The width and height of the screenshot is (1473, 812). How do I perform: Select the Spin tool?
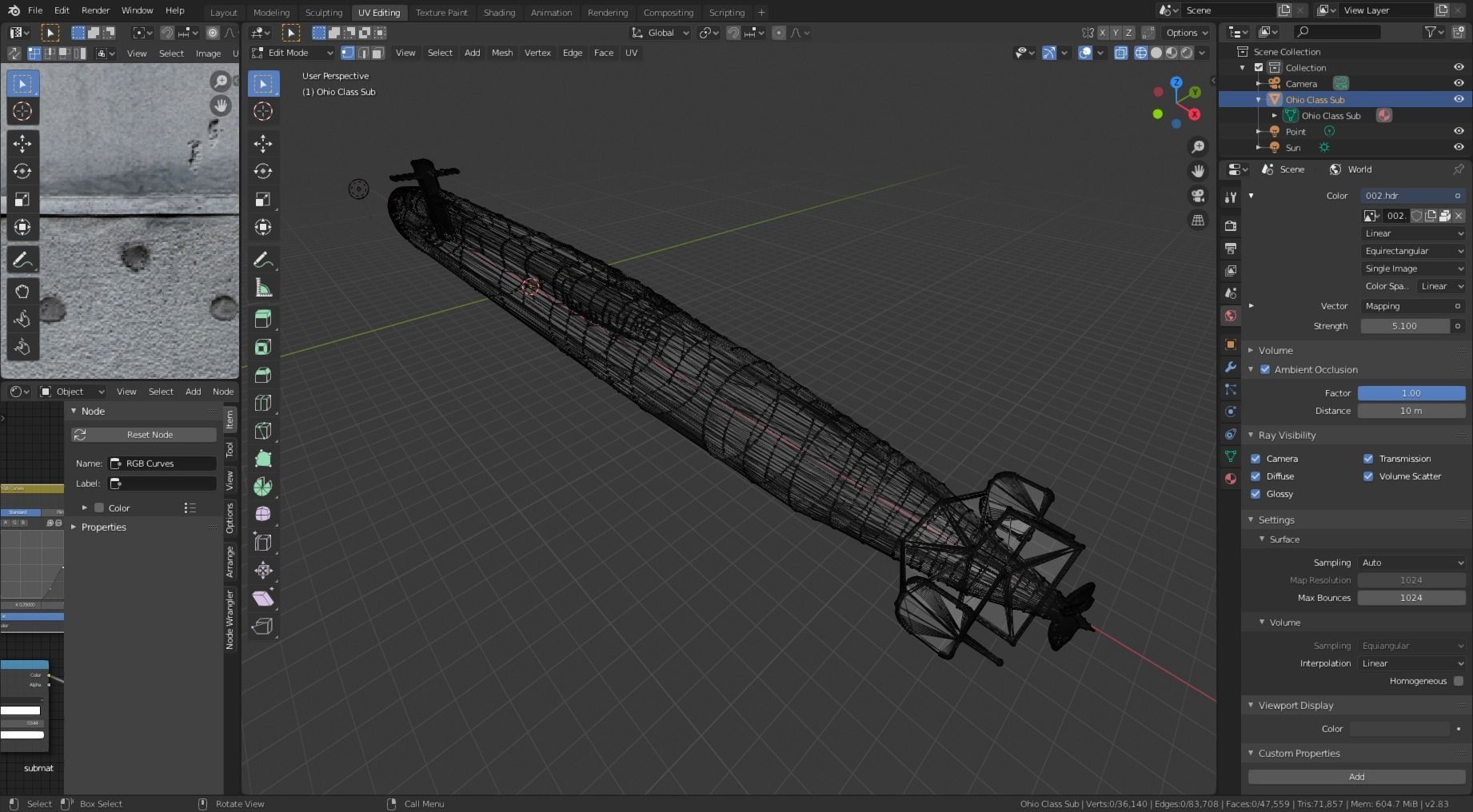(x=263, y=487)
